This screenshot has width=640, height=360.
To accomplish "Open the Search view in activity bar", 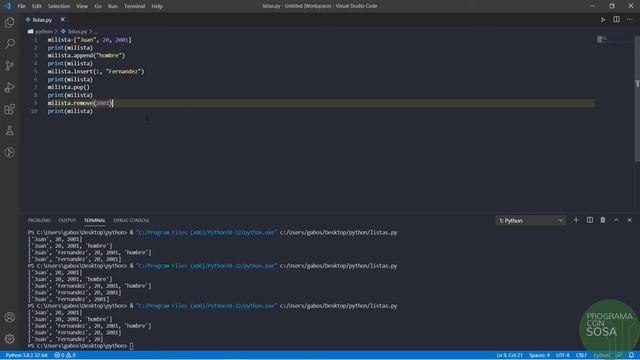I will (9, 44).
